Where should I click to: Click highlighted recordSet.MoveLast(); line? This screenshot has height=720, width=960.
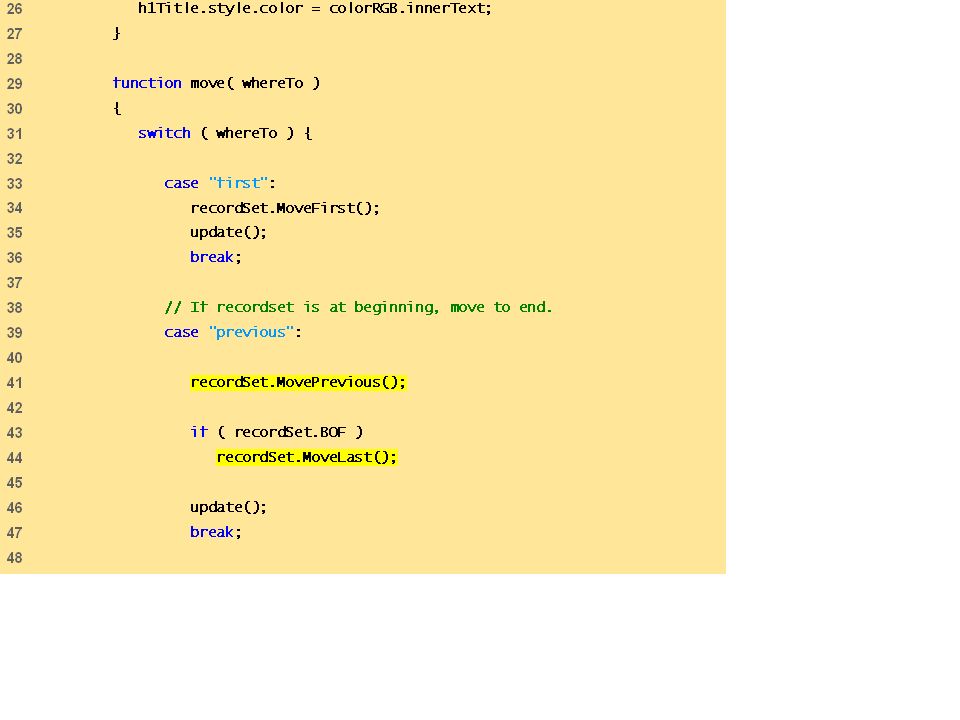[x=307, y=457]
